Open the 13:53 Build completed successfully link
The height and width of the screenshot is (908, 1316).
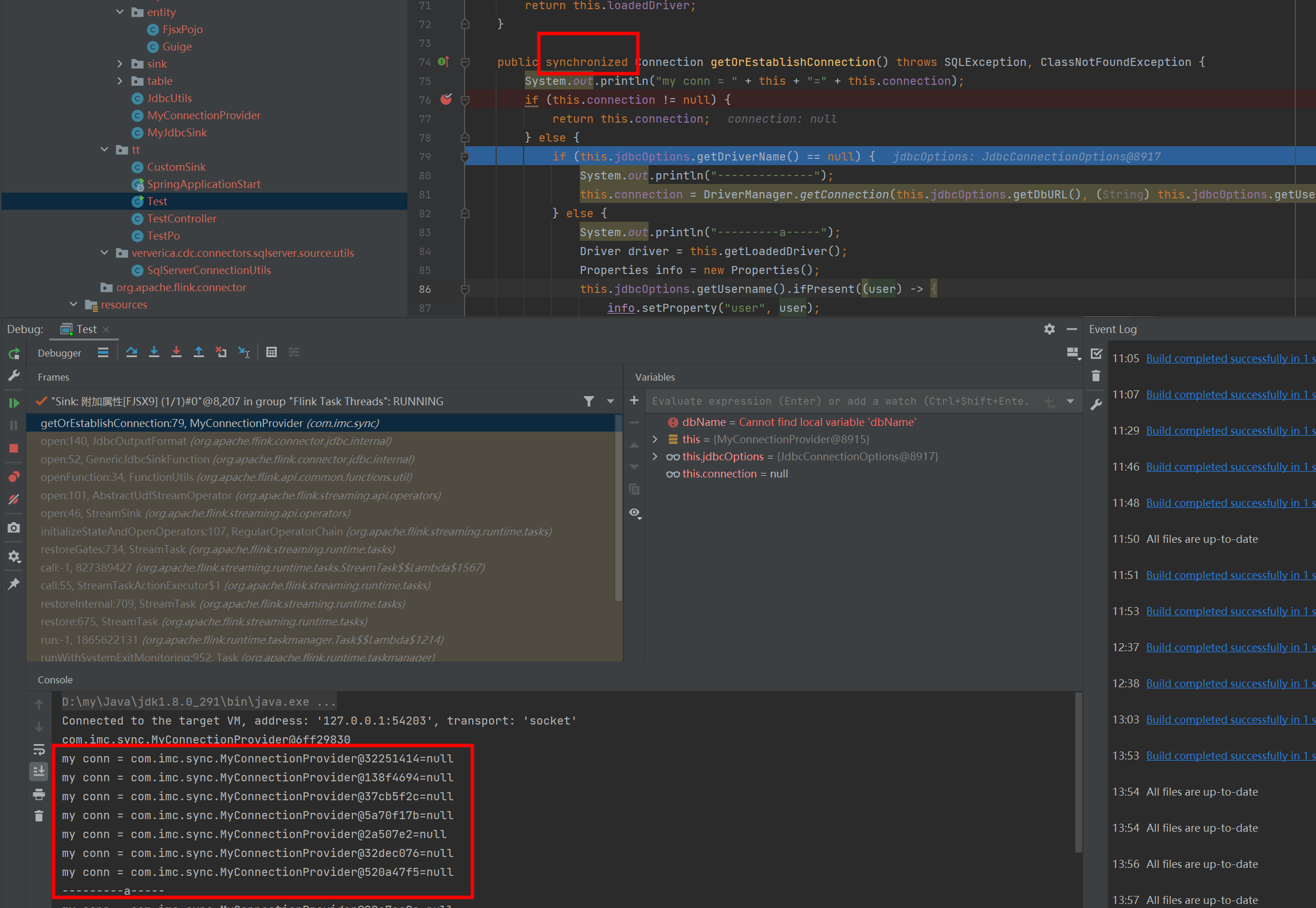coord(1231,756)
